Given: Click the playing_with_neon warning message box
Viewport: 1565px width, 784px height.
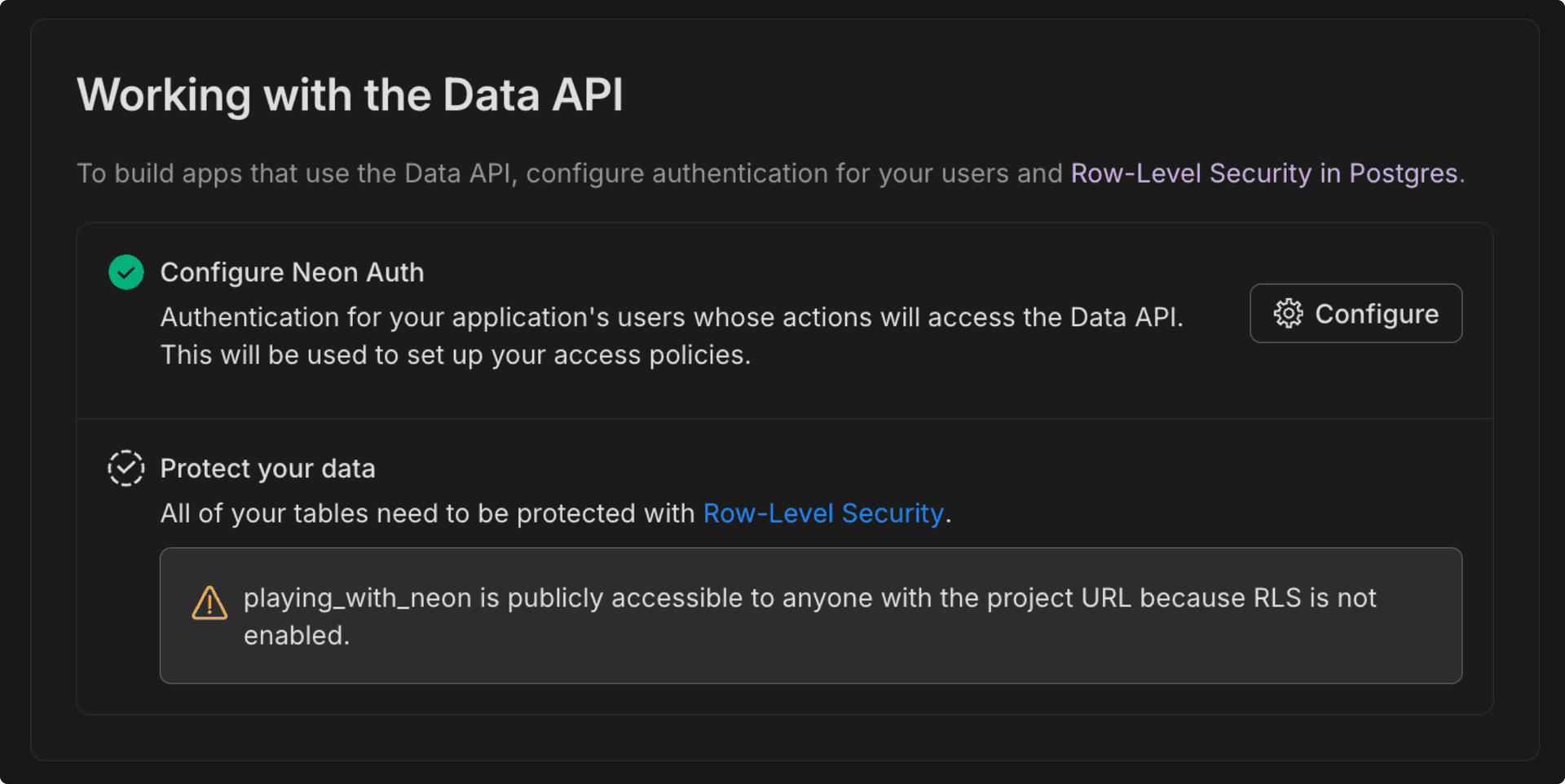Looking at the screenshot, I should coord(811,615).
